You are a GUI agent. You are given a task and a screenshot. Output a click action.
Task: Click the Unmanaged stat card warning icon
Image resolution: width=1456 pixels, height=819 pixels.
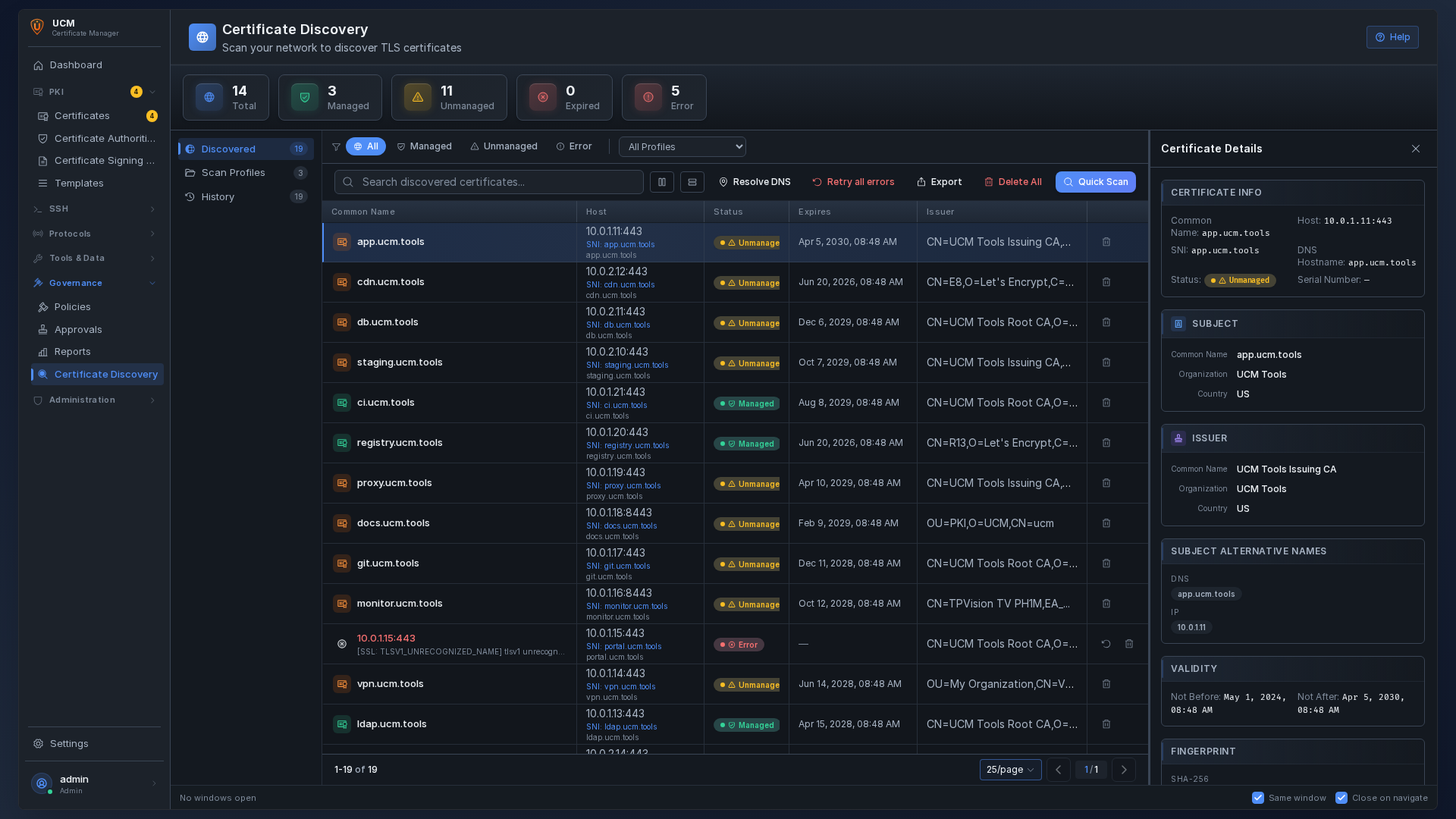[418, 97]
